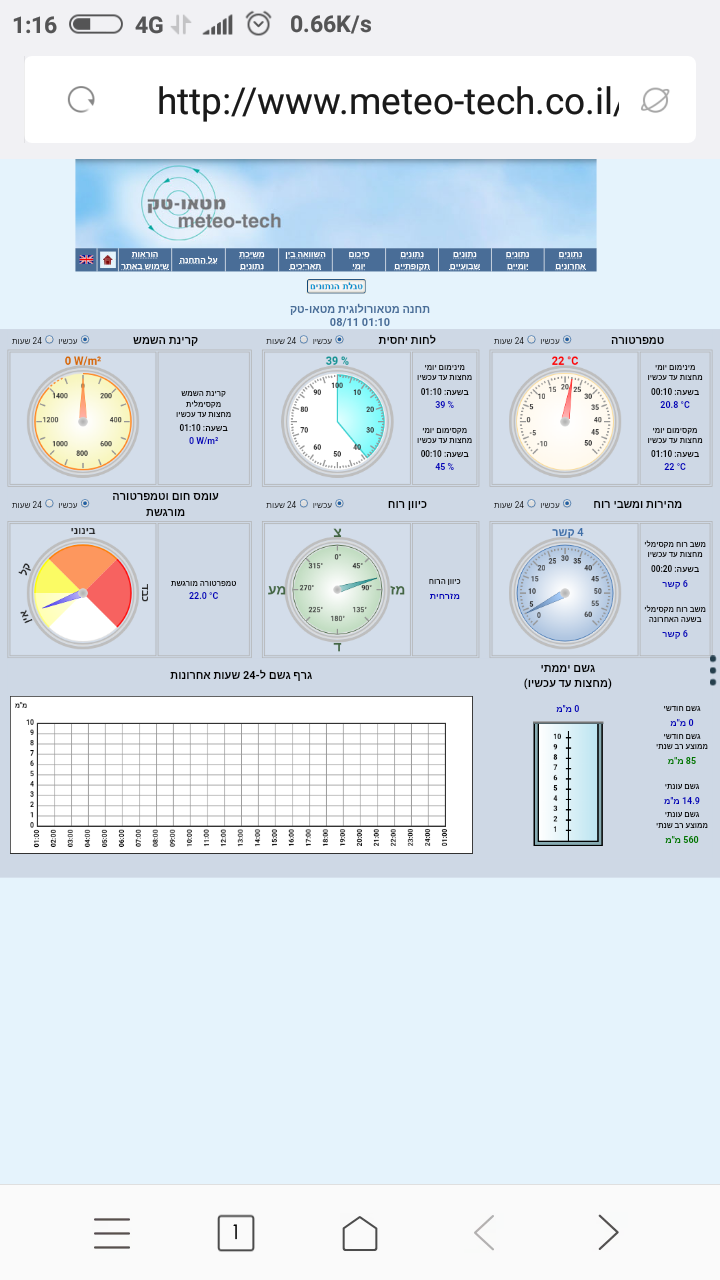Select the 24 שעות radio for כיוון רוח
Screen dimensions: 720x1280
303,504
